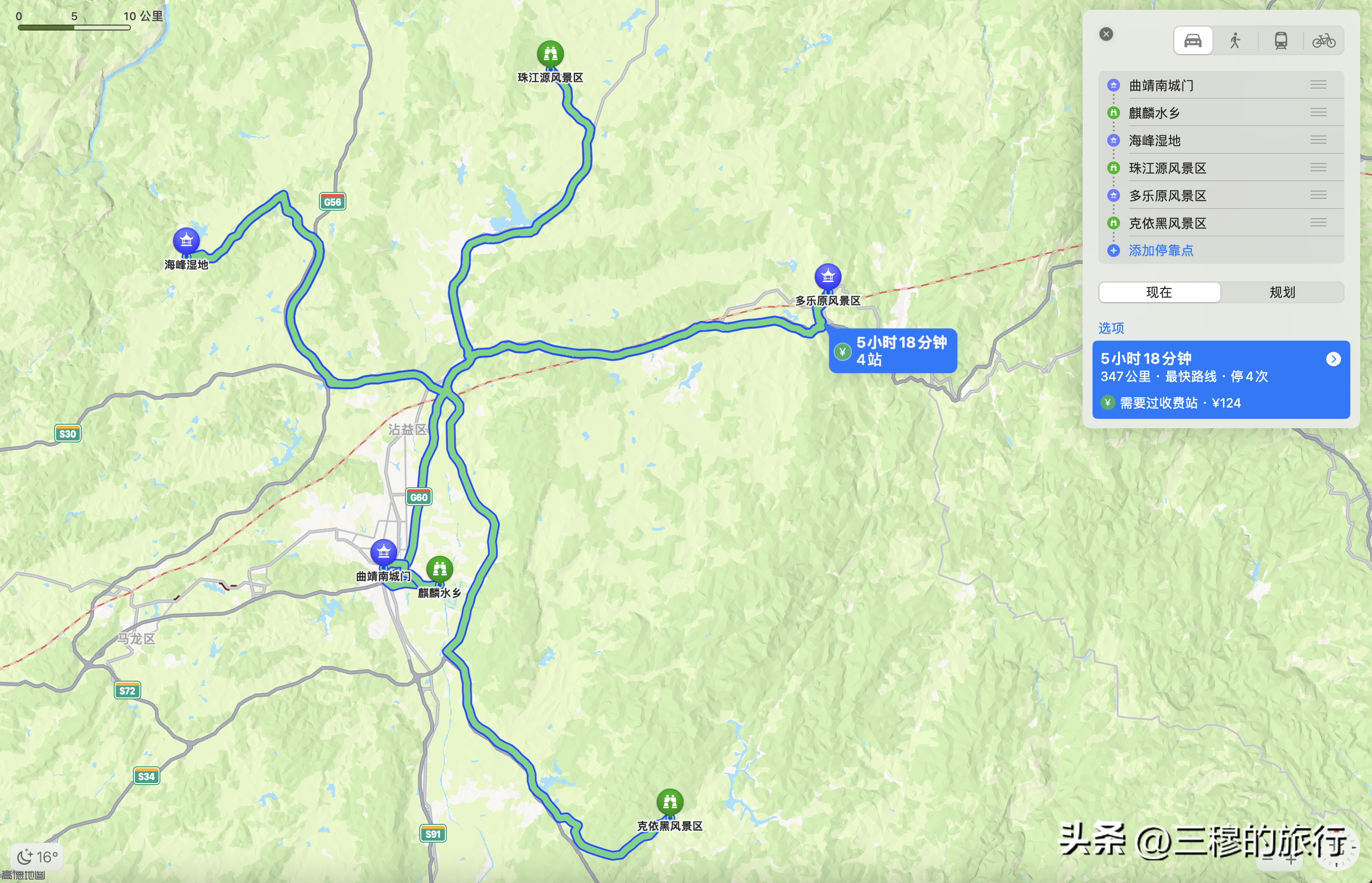The width and height of the screenshot is (1372, 883).
Task: Switch to walking directions icon
Action: [x=1235, y=41]
